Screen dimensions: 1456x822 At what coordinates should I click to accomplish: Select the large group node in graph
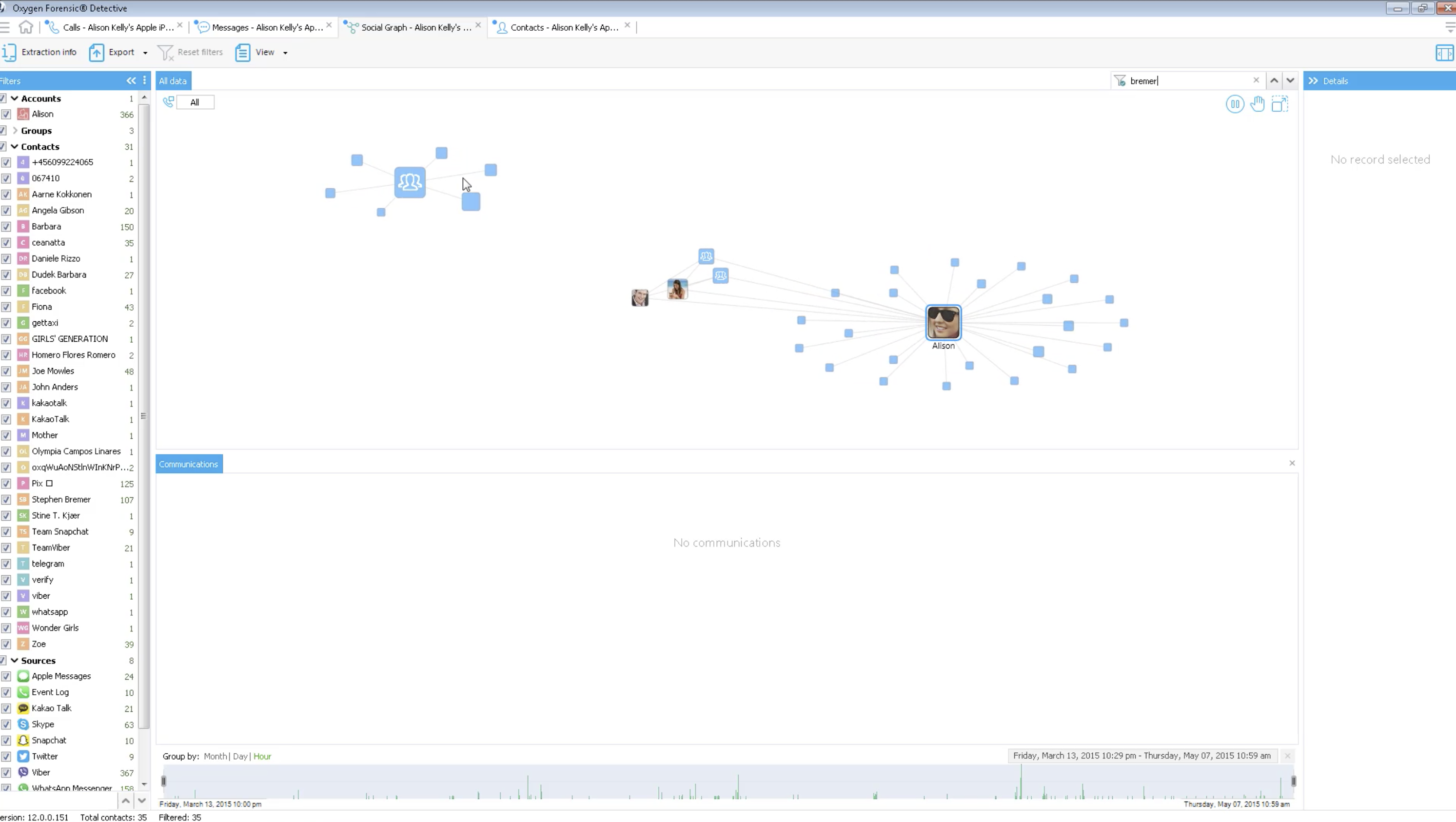[x=410, y=182]
